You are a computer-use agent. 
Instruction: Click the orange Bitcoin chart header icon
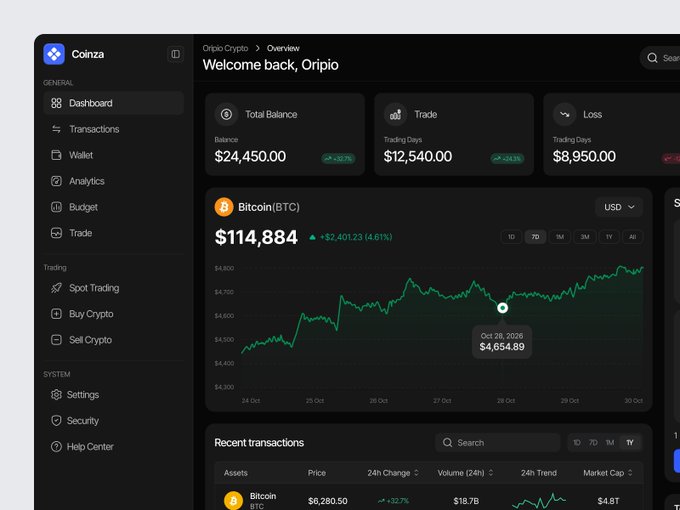[x=224, y=207]
